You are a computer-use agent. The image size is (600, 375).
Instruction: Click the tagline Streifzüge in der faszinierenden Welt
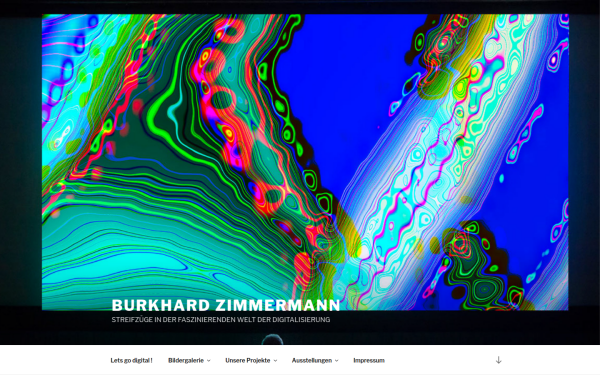pyautogui.click(x=221, y=320)
